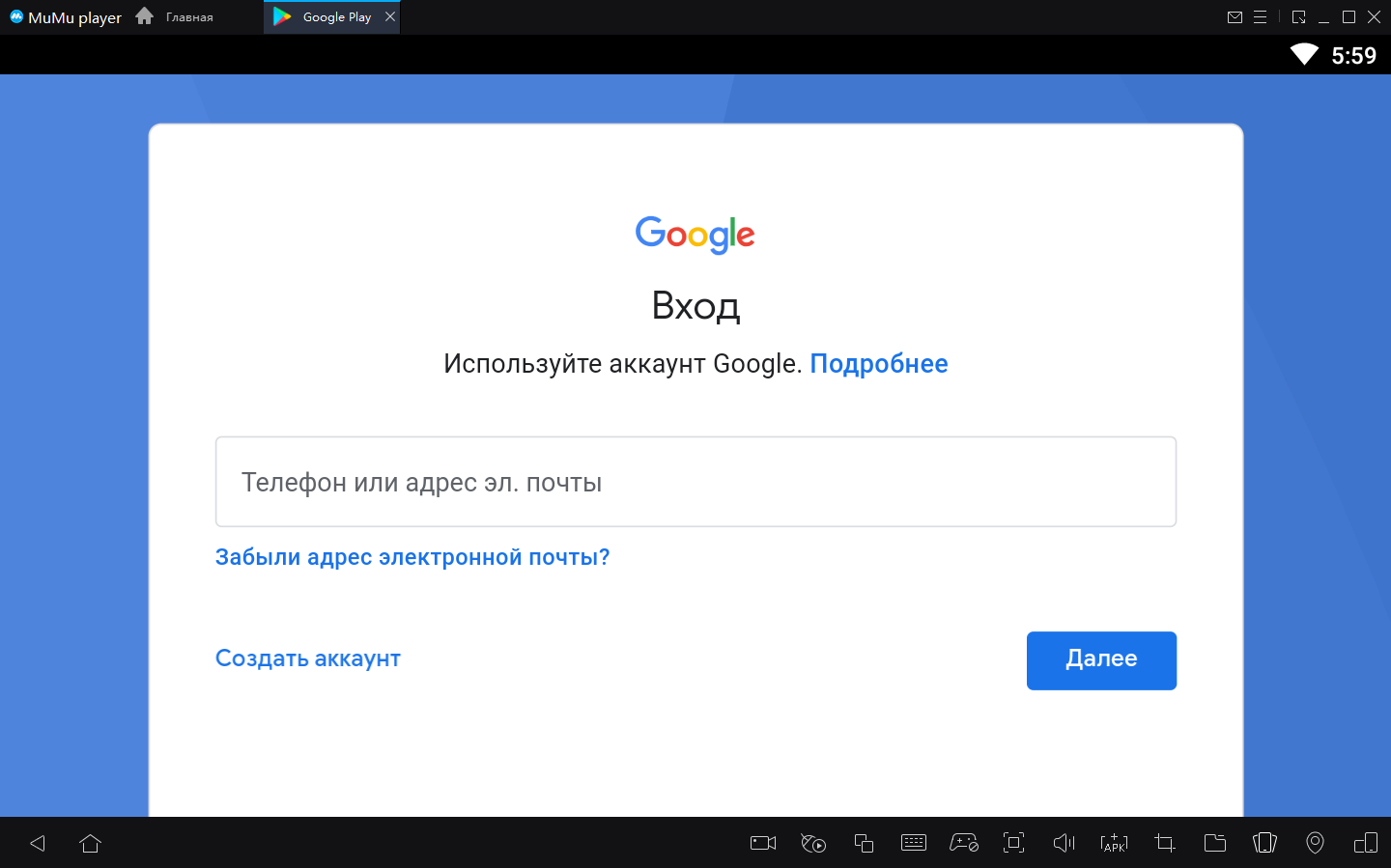Open keyboard mapping settings icon

pyautogui.click(x=914, y=843)
